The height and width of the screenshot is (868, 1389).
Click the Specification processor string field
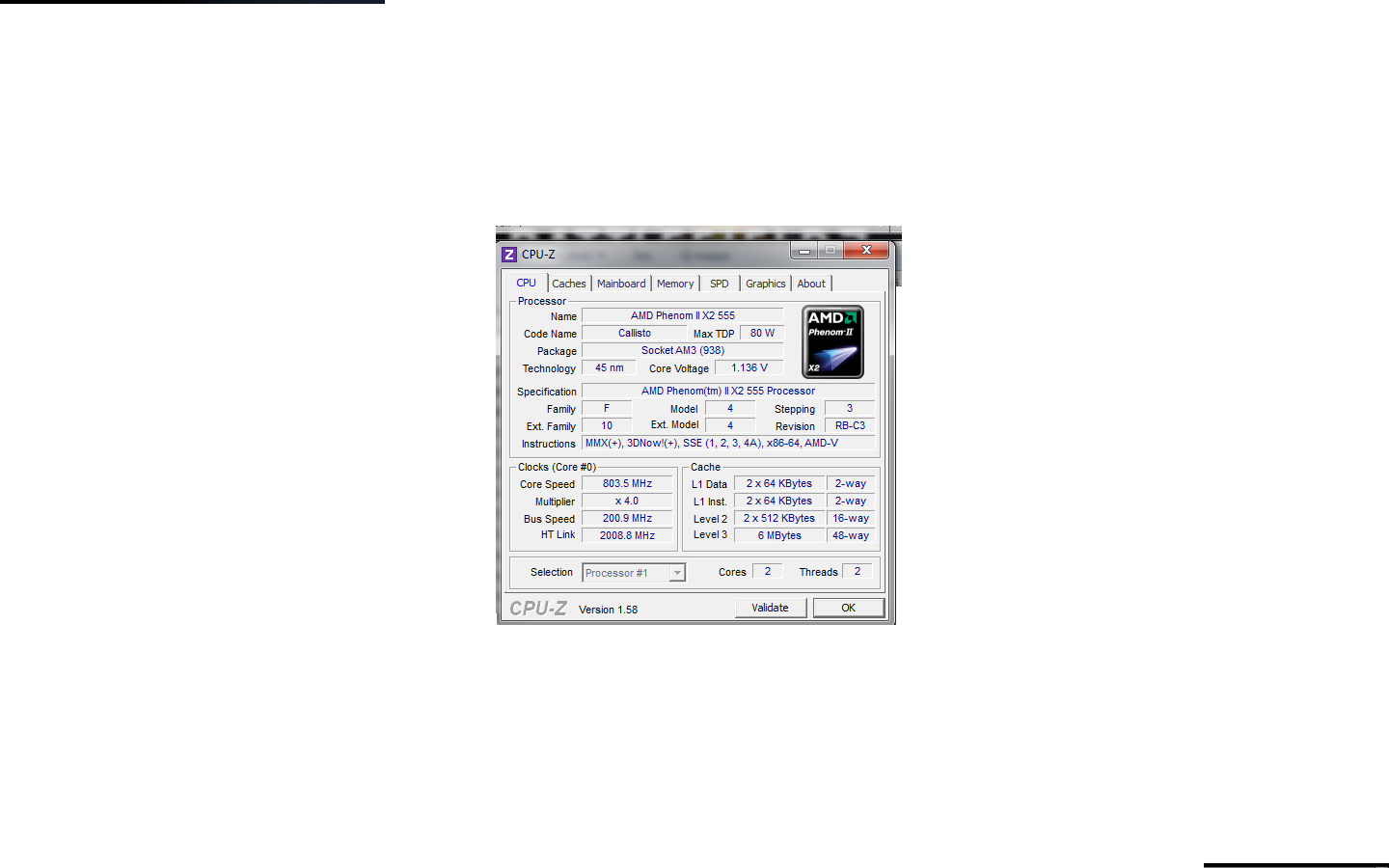pos(728,391)
